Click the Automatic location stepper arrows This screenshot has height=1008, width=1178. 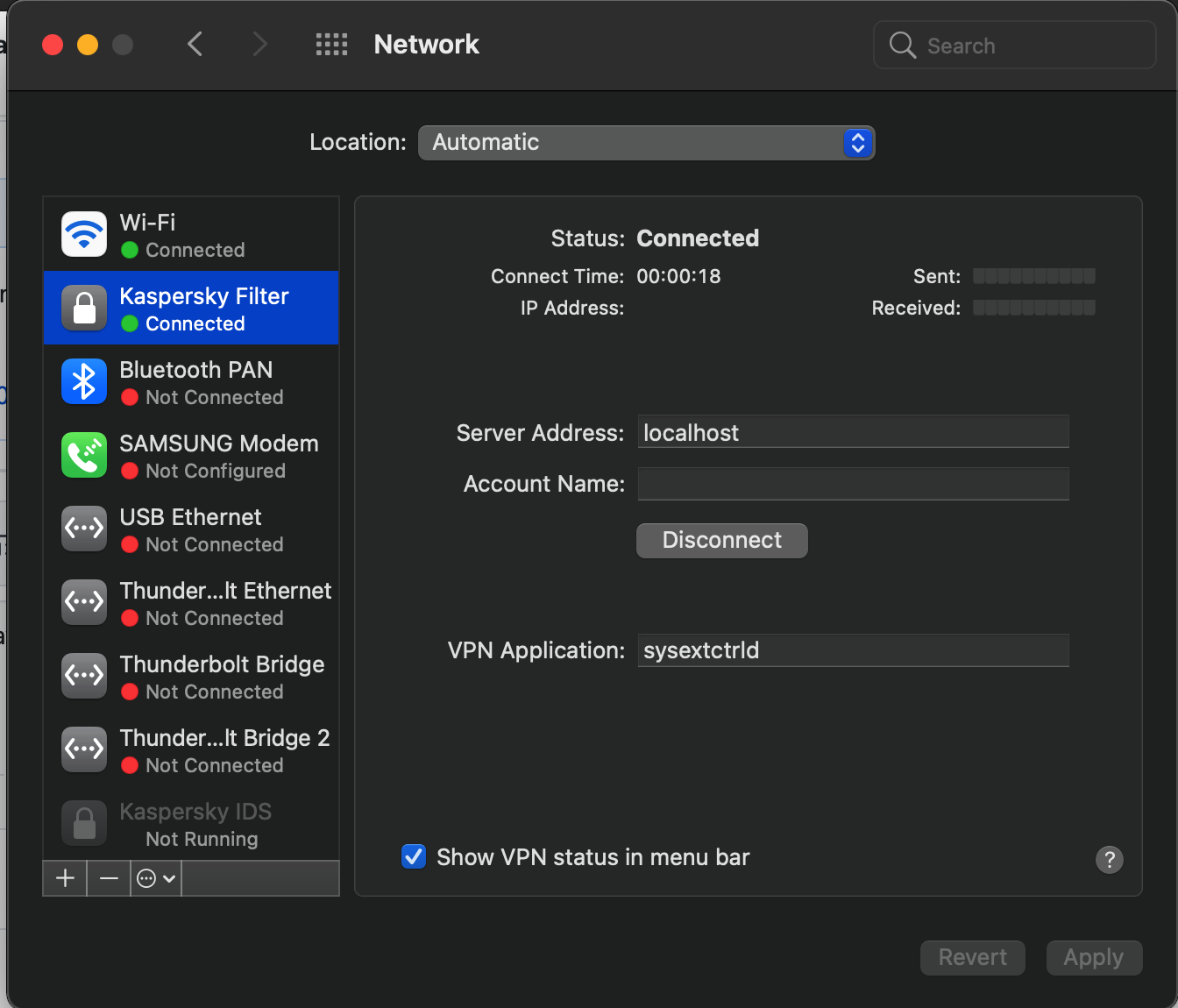pyautogui.click(x=858, y=142)
